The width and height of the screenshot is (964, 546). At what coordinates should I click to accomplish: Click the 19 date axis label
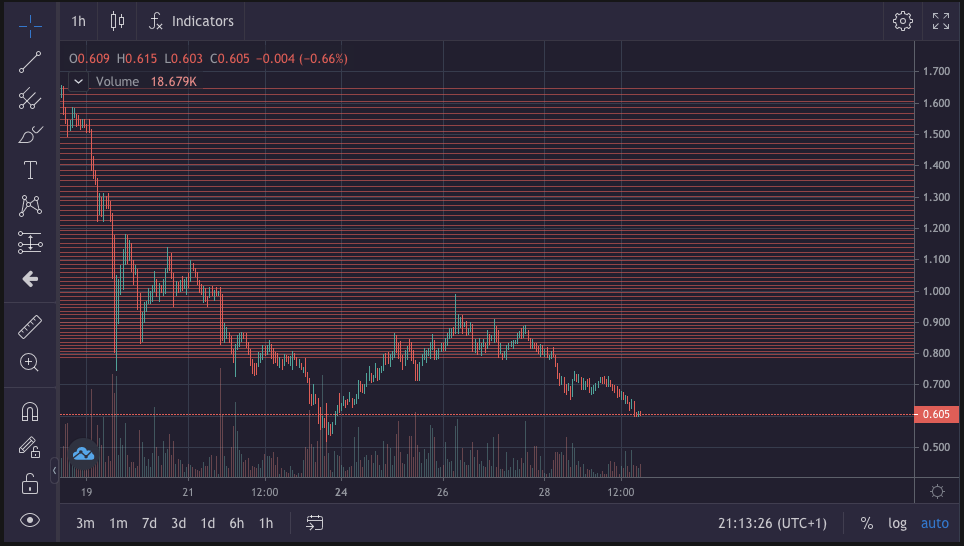(x=87, y=492)
